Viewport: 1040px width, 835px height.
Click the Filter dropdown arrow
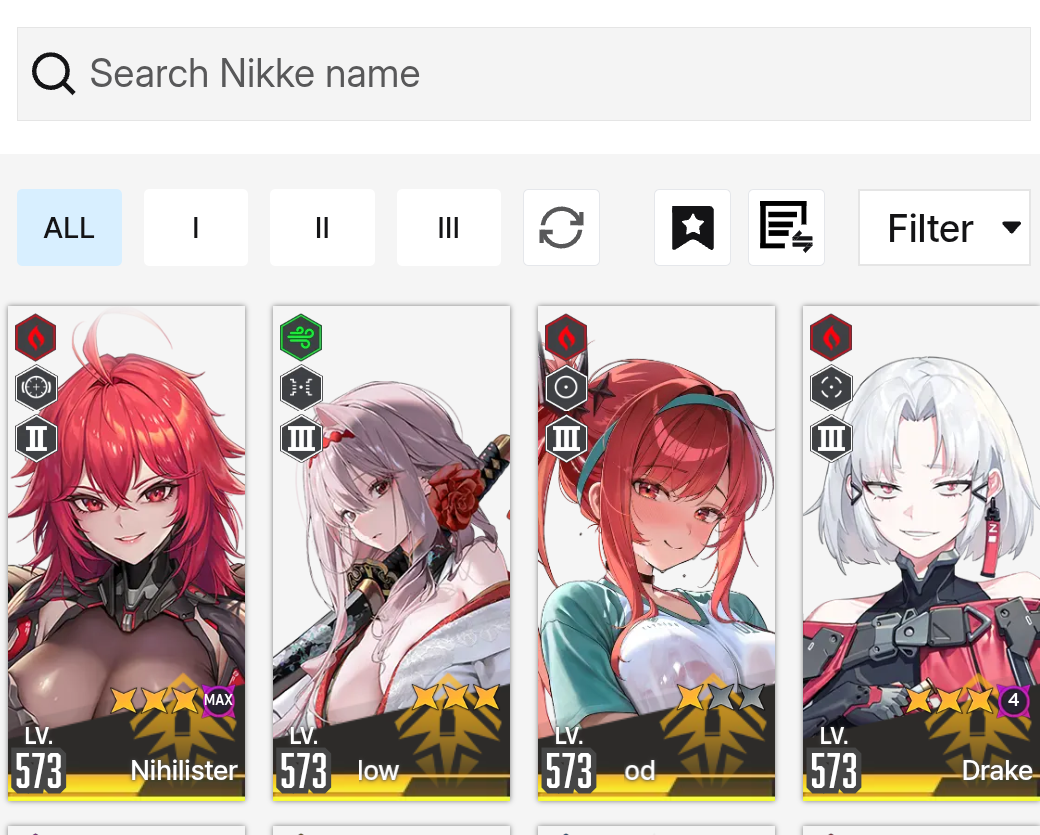(1011, 227)
